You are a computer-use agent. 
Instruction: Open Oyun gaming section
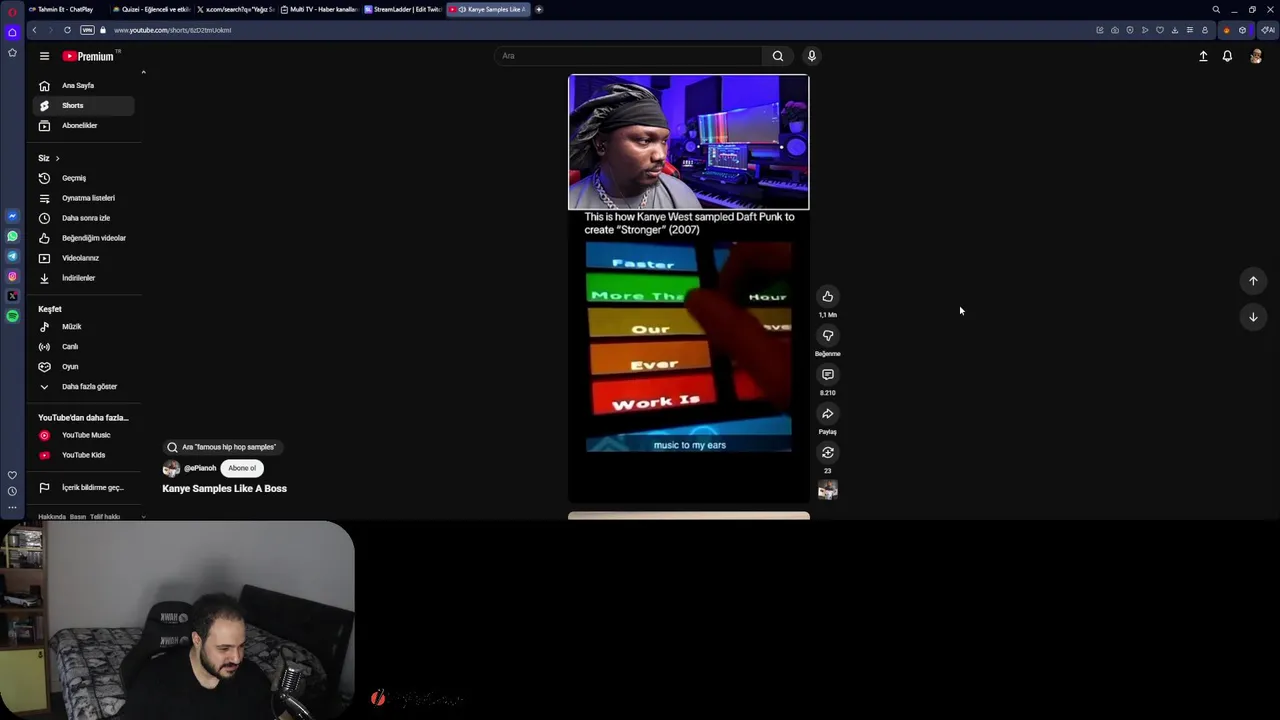click(x=83, y=366)
